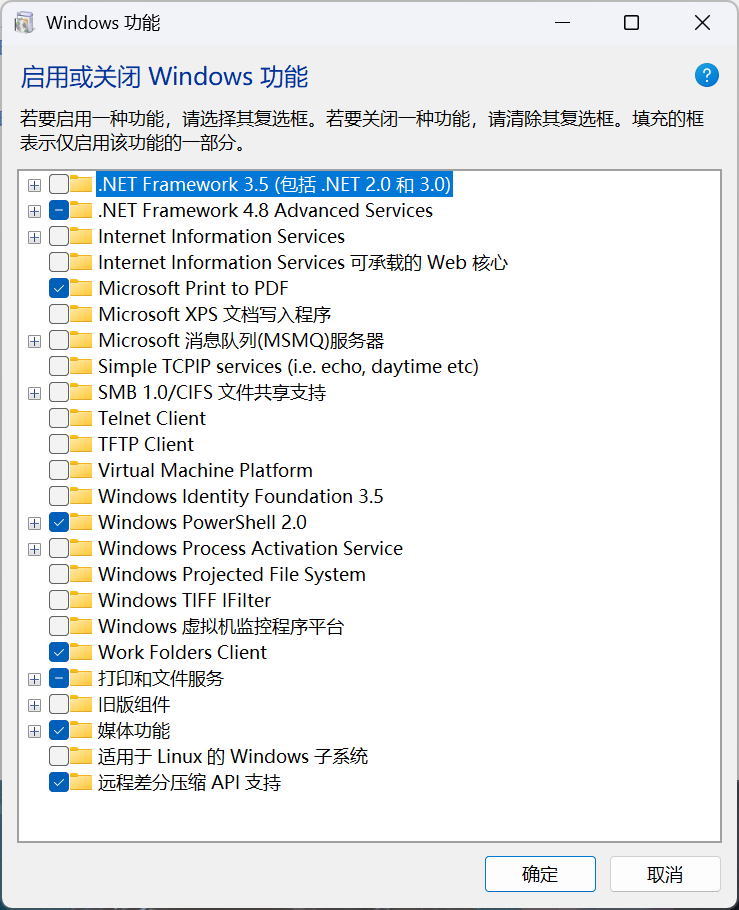Tick the Windows 虚拟机监控程序平台 checkbox
Image resolution: width=739 pixels, height=910 pixels.
(59, 626)
